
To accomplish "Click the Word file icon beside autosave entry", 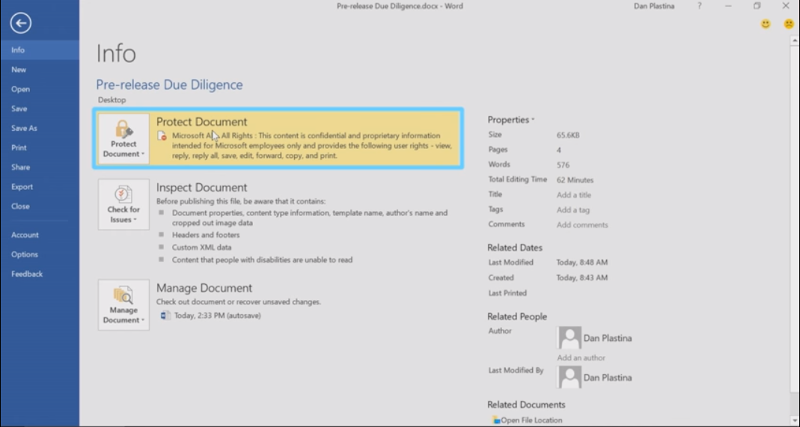I will coord(165,315).
